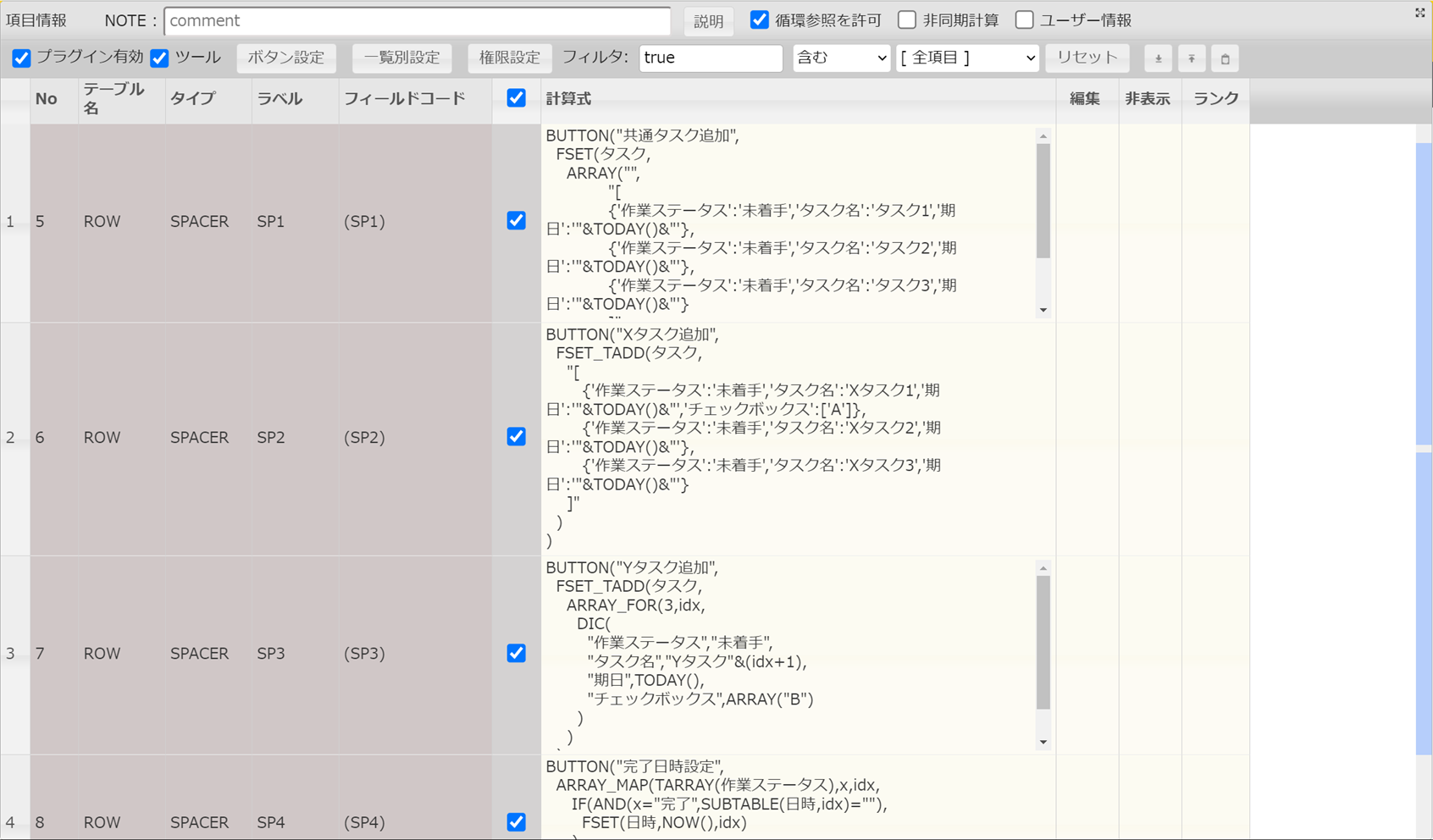Viewport: 1433px width, 840px height.
Task: Click the ランク column header
Action: point(1216,99)
